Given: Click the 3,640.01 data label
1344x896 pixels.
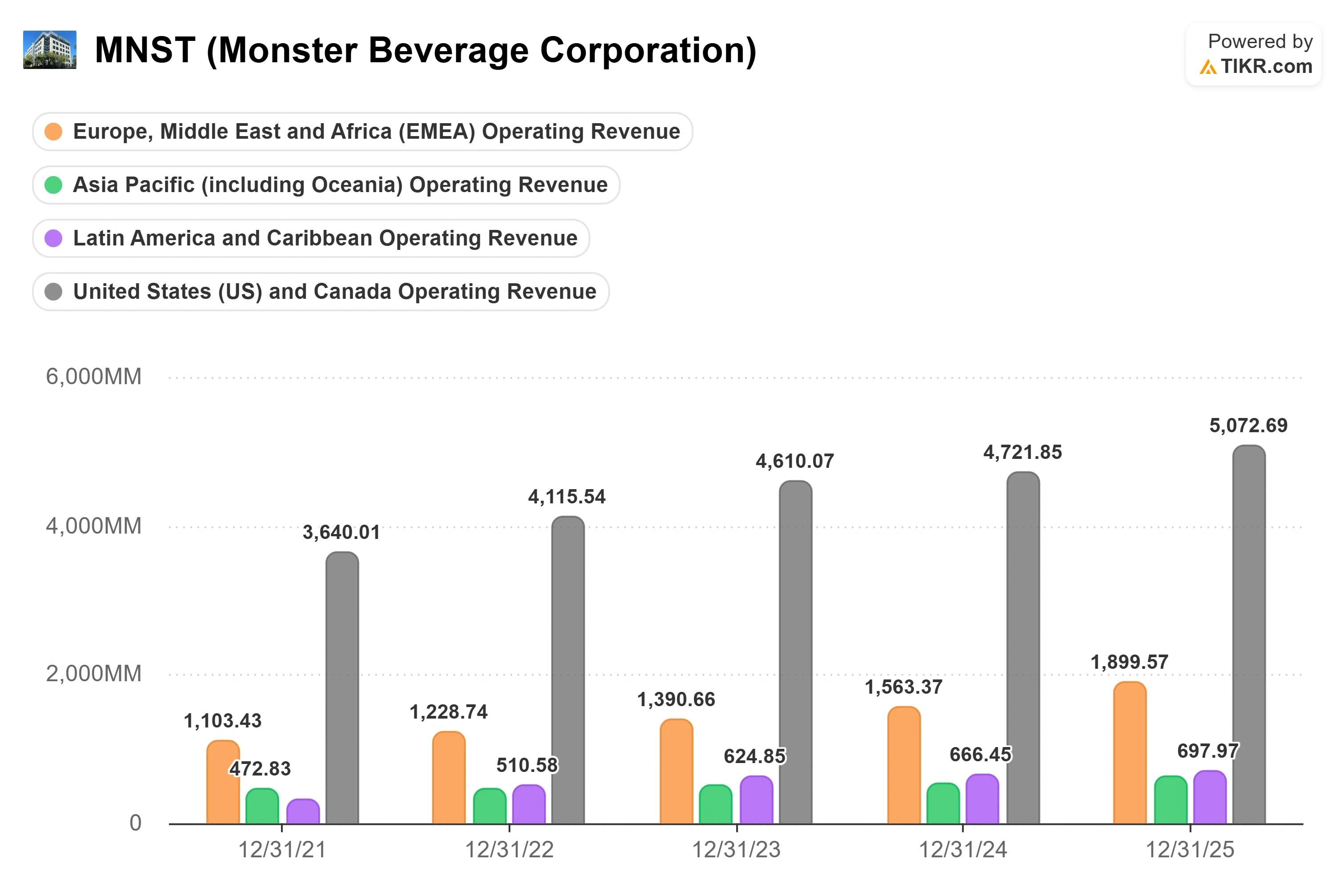Looking at the screenshot, I should coord(341,533).
